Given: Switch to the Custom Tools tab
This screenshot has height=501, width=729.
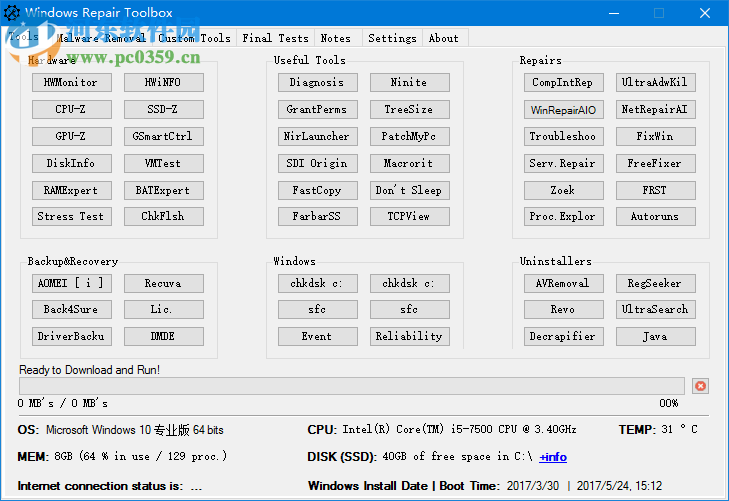Looking at the screenshot, I should (x=194, y=38).
